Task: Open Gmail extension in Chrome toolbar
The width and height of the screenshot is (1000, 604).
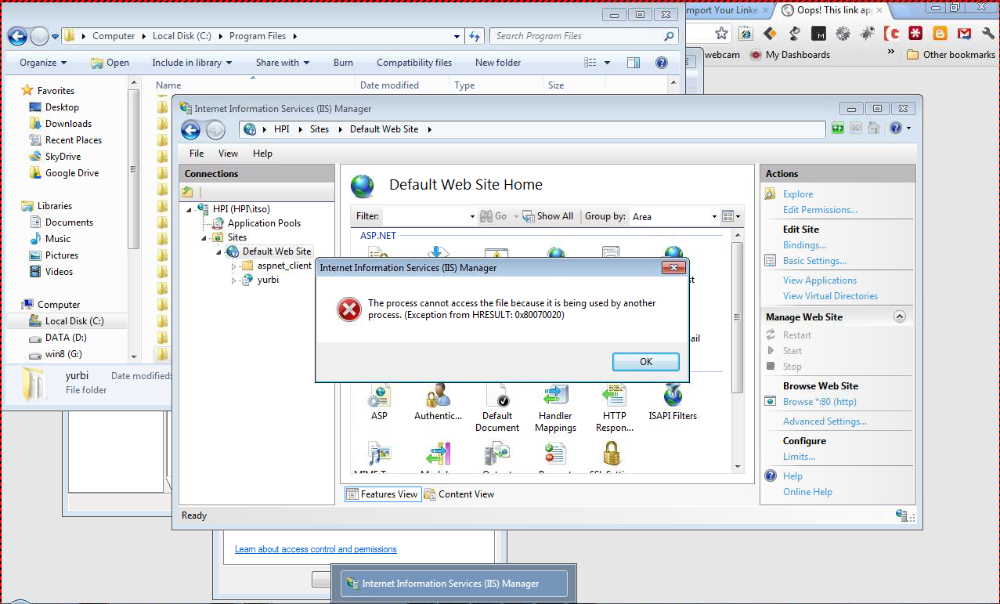Action: coord(963,33)
